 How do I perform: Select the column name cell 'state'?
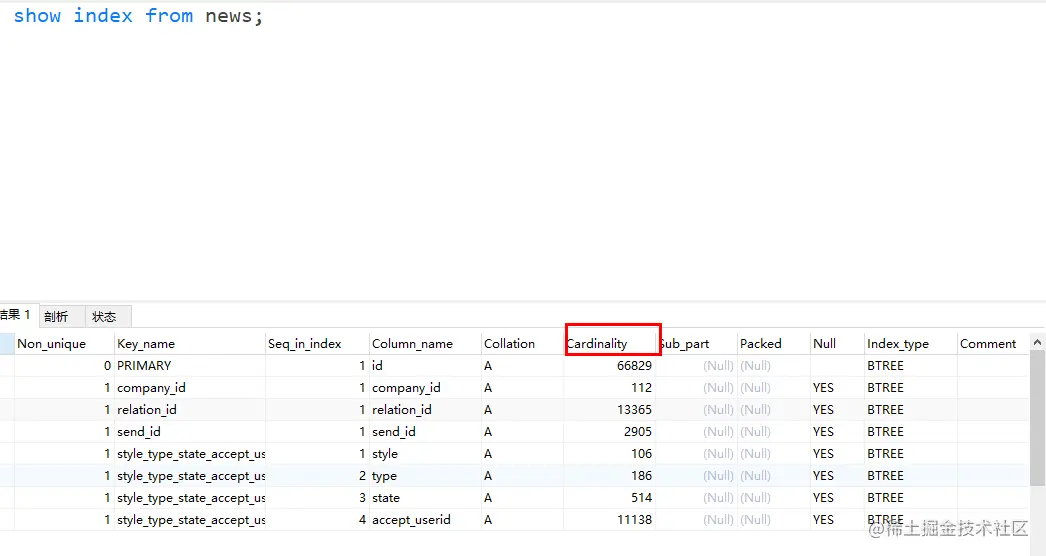[425, 498]
